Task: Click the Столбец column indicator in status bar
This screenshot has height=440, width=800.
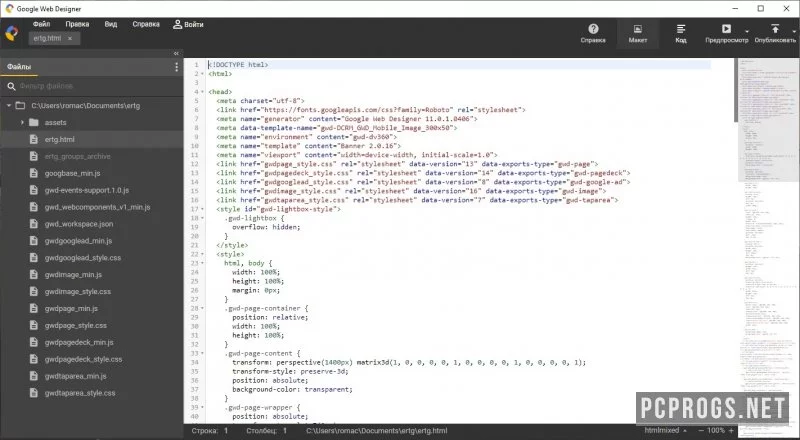Action: point(267,431)
